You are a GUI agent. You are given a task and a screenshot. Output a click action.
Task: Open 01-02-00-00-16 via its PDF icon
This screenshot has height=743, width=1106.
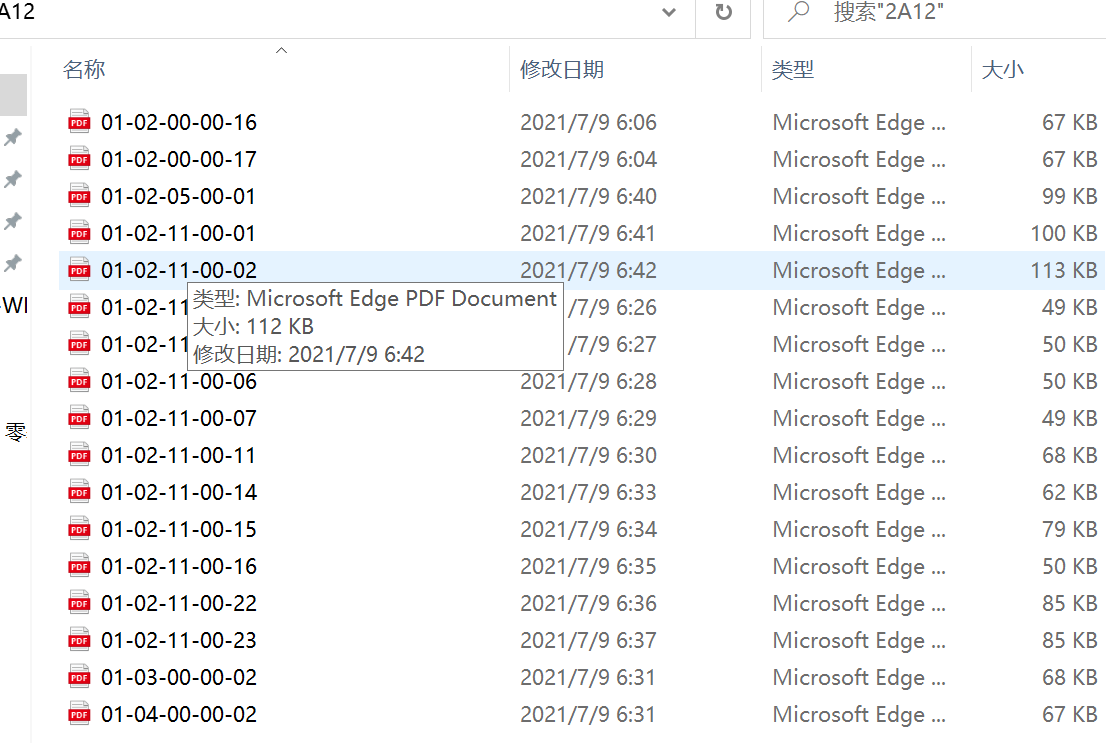(79, 122)
